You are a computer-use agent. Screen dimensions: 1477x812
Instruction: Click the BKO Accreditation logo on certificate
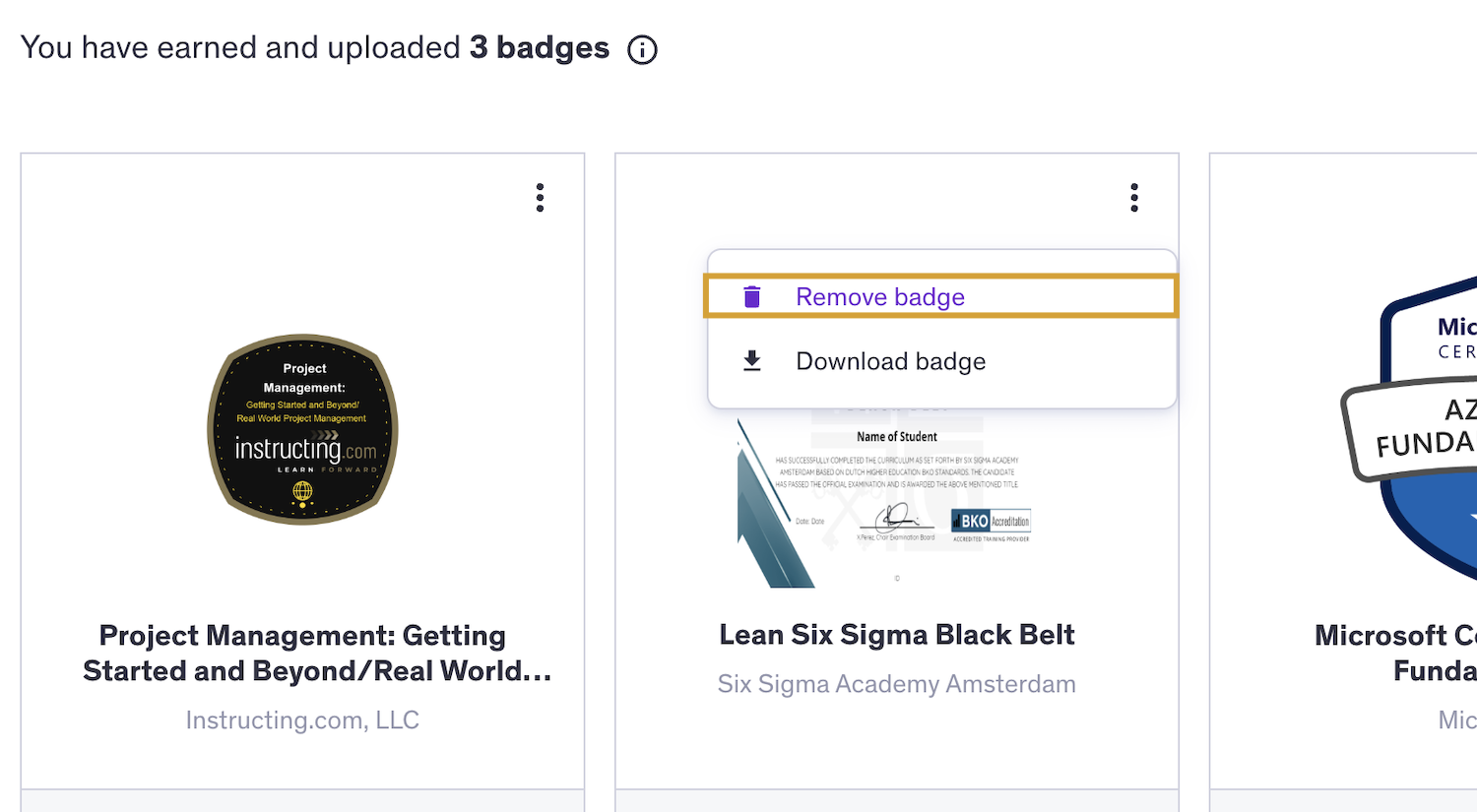[x=991, y=523]
